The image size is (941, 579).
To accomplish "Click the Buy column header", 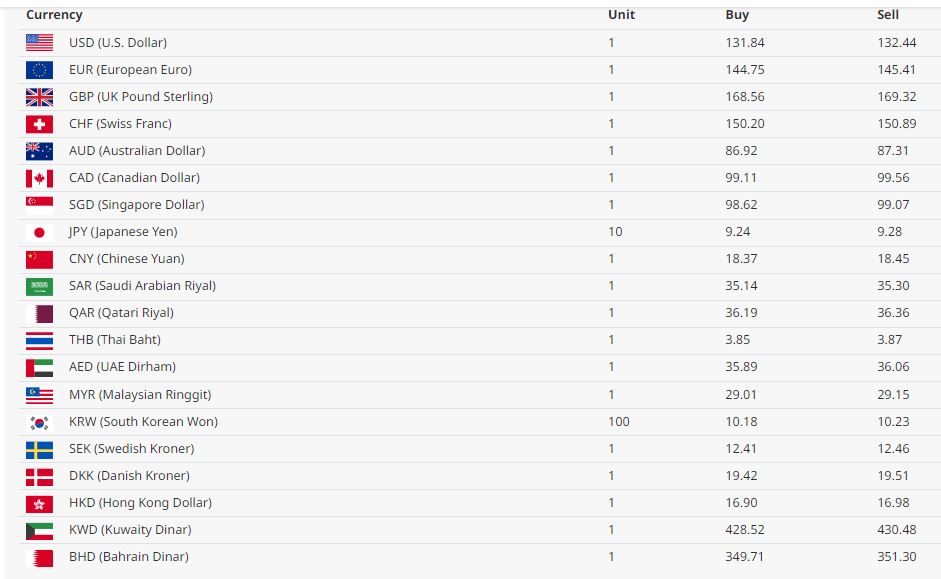I will click(x=737, y=15).
